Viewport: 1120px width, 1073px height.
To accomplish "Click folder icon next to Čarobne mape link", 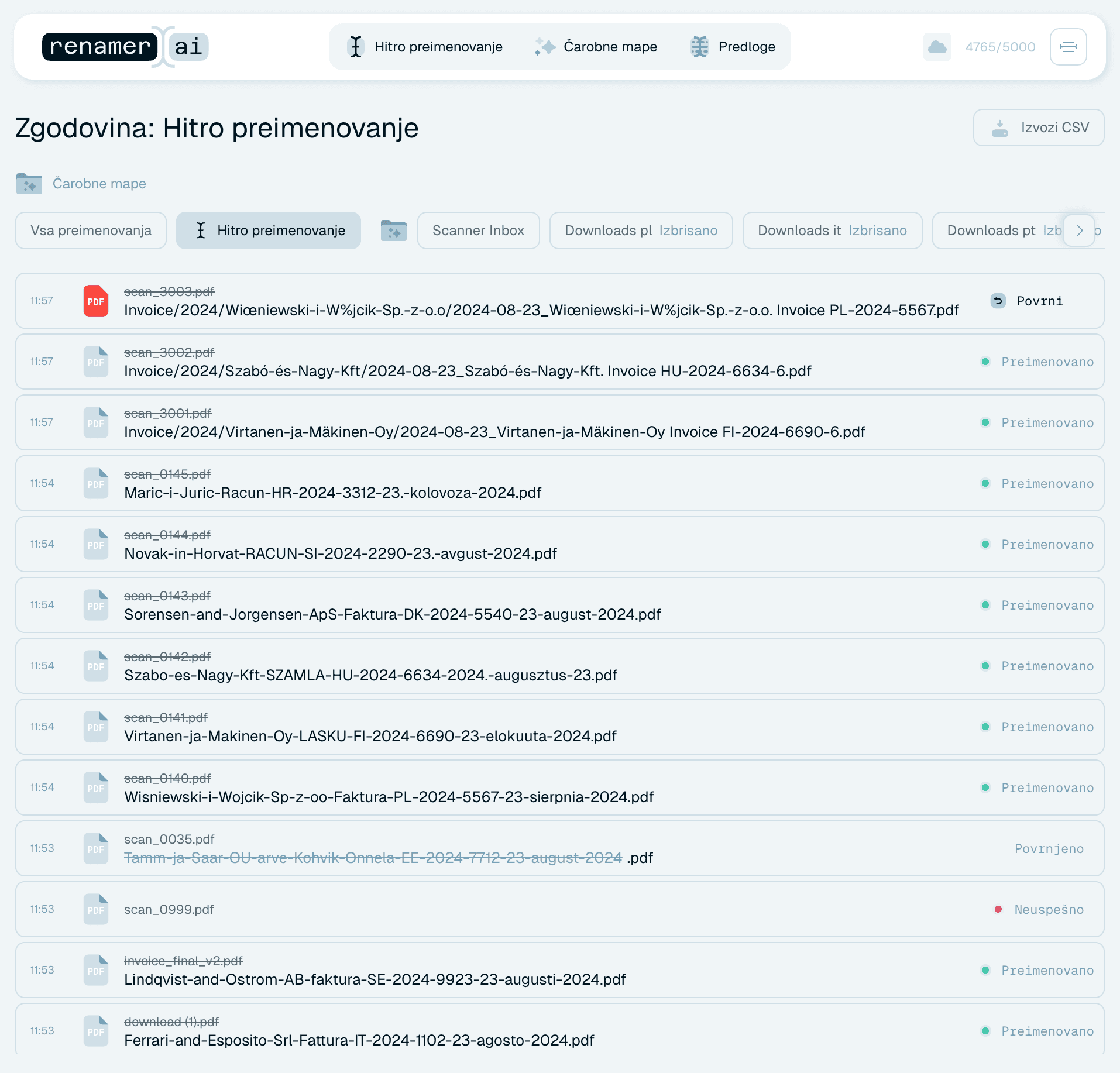I will (29, 184).
